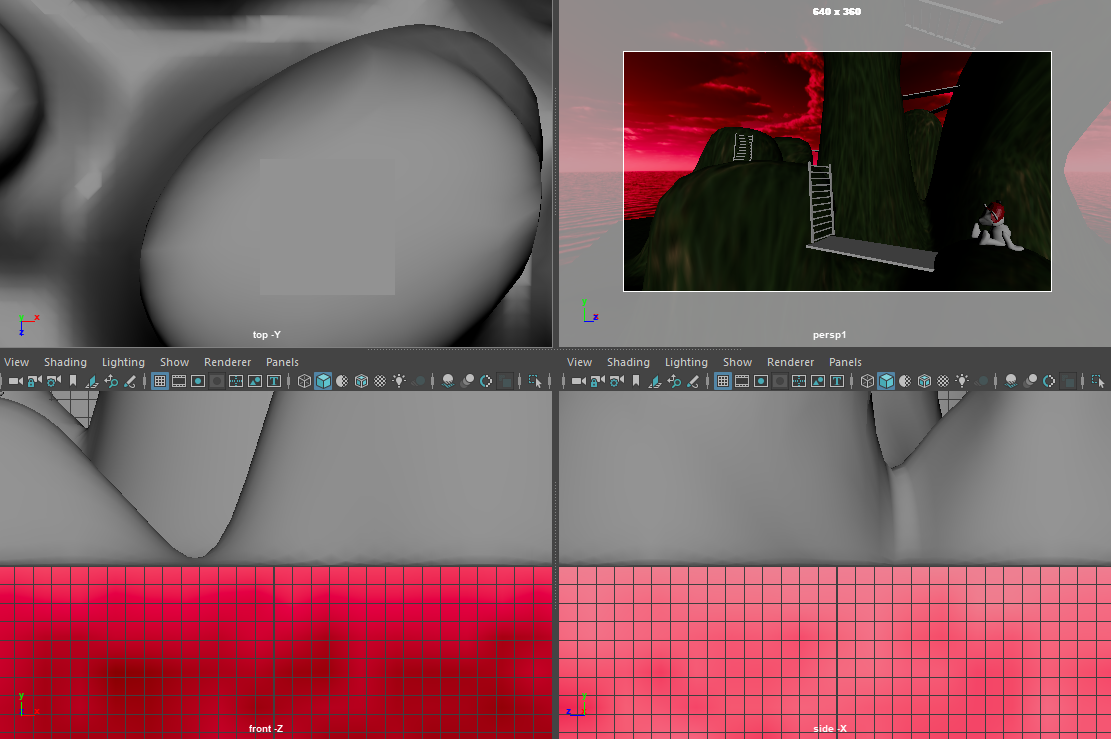Toggle Textured display in side panel
Screen dimensions: 1111x739
(943, 381)
